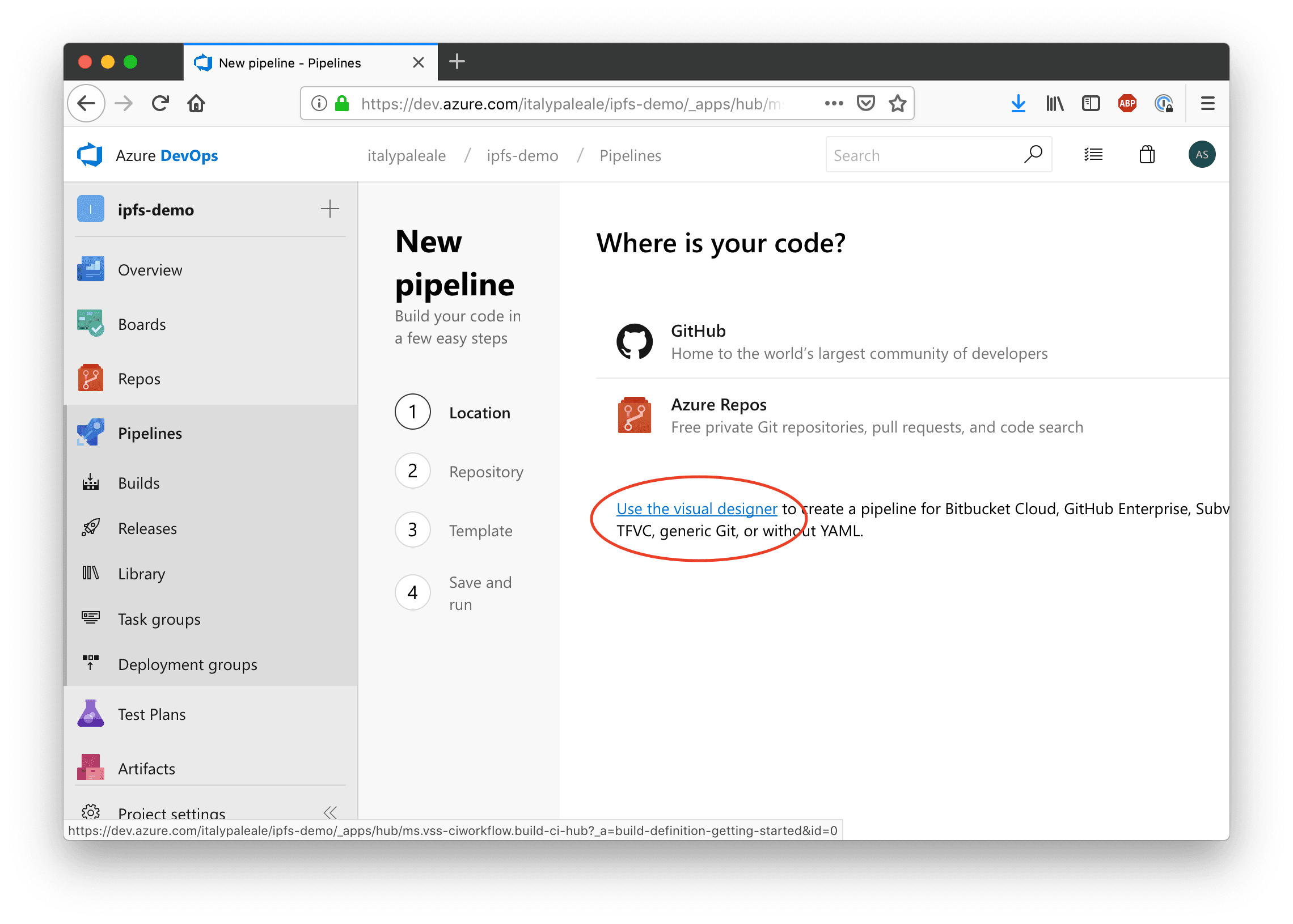Viewport: 1293px width, 924px height.
Task: Click the green padlock security icon
Action: pos(342,103)
